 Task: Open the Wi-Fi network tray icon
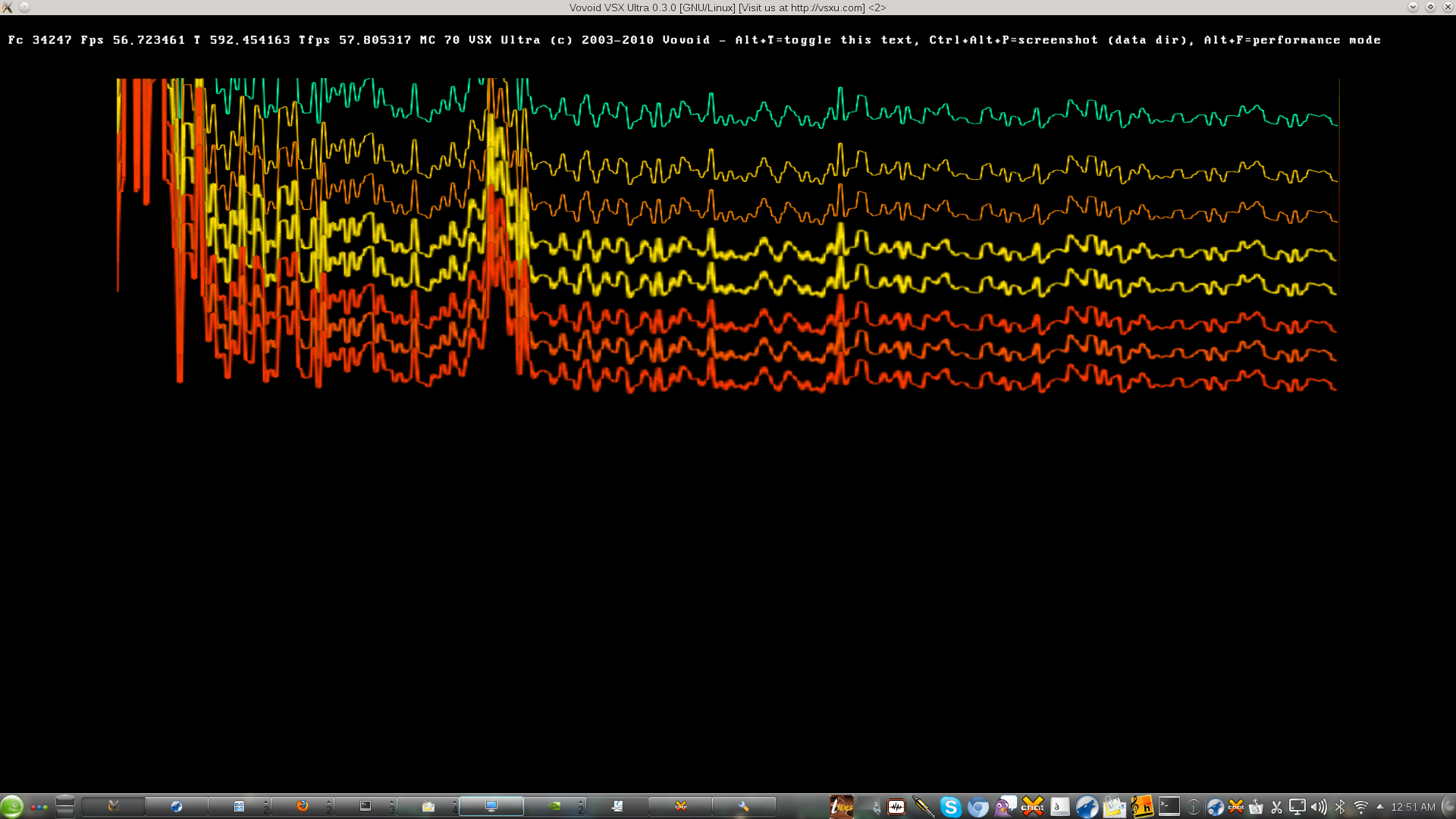click(1361, 807)
